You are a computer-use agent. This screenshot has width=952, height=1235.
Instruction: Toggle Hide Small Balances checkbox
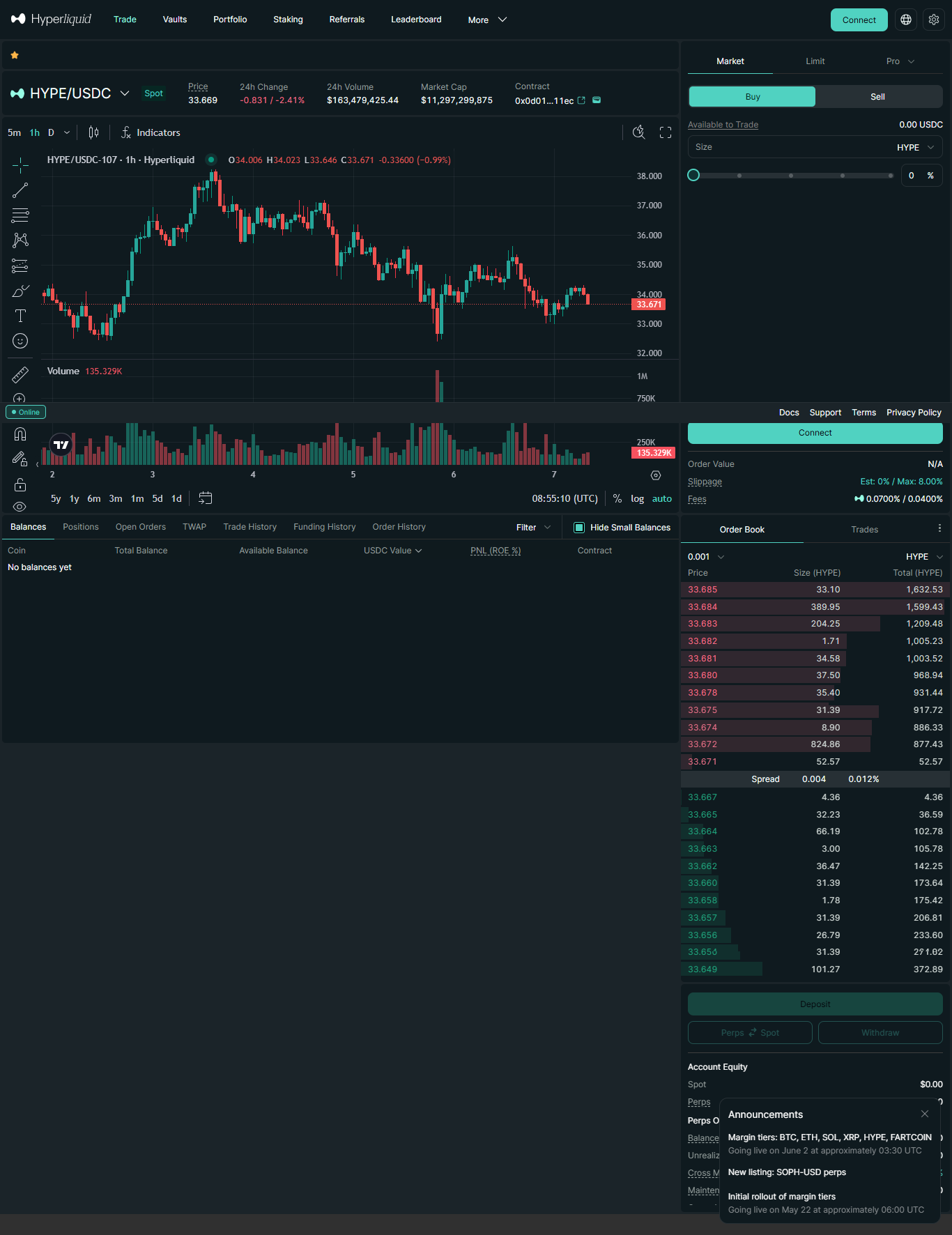[x=579, y=528]
